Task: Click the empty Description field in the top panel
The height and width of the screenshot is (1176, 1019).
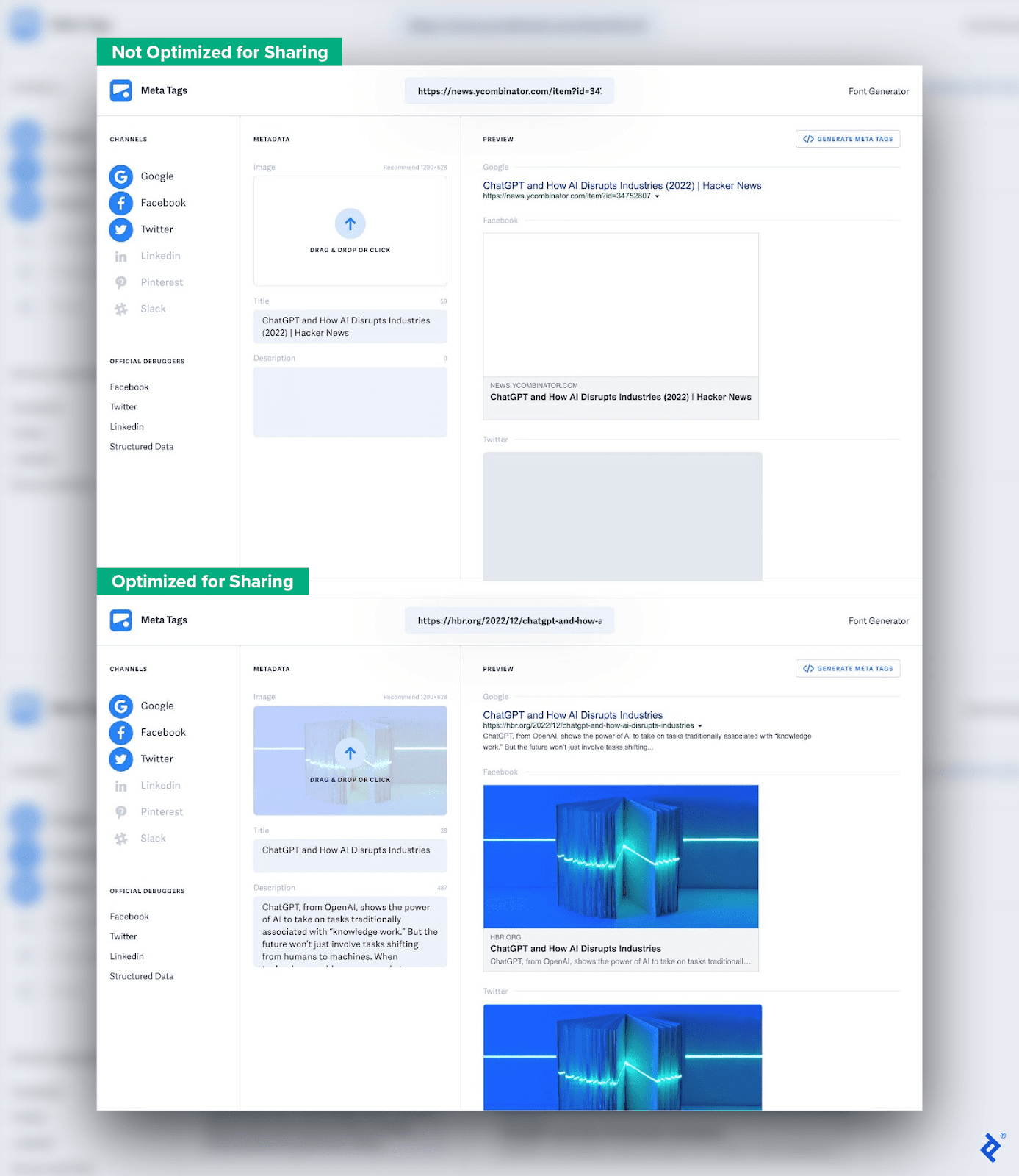Action: coord(350,402)
